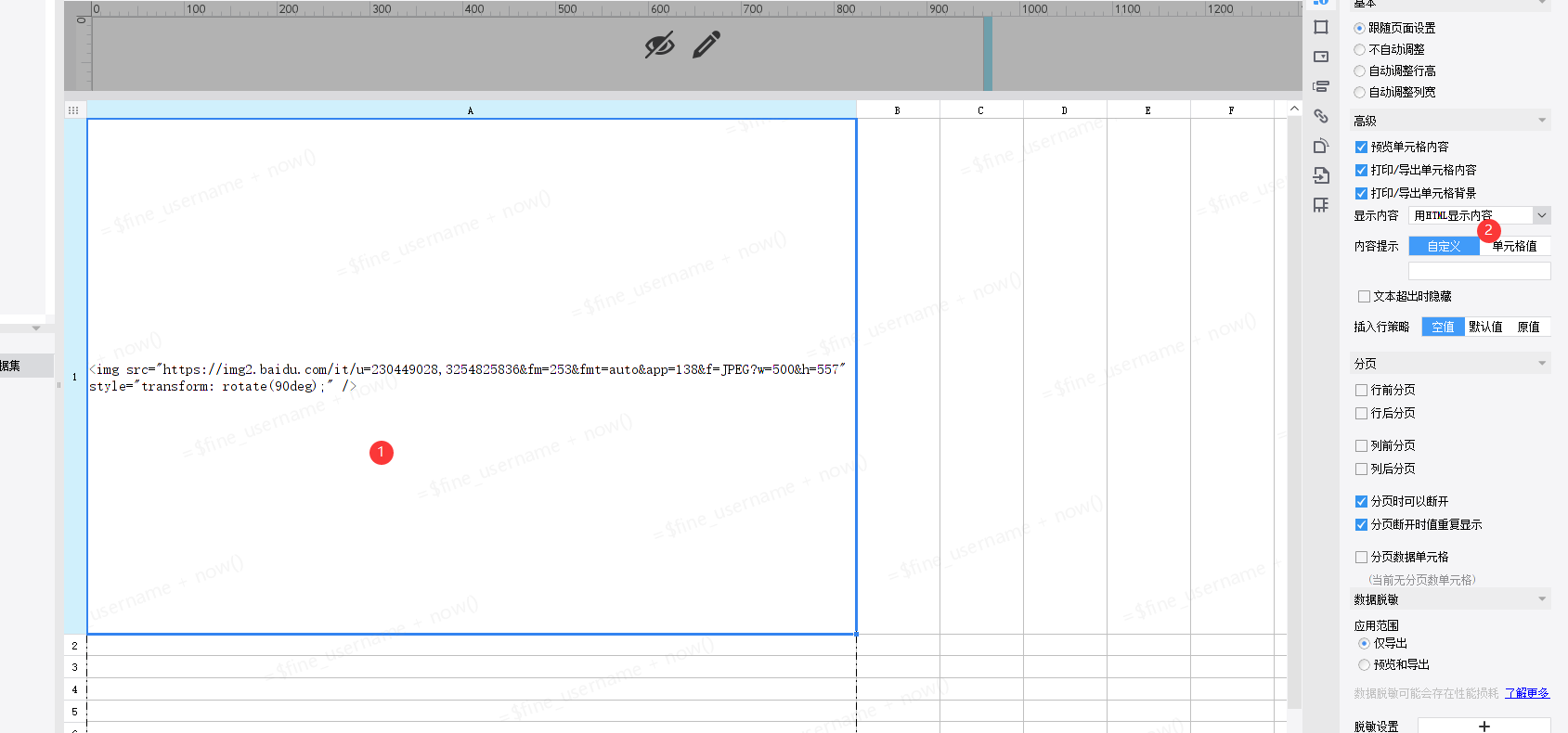The height and width of the screenshot is (733, 1568).
Task: Enable 行前分页 checkbox
Action: pyautogui.click(x=1361, y=390)
